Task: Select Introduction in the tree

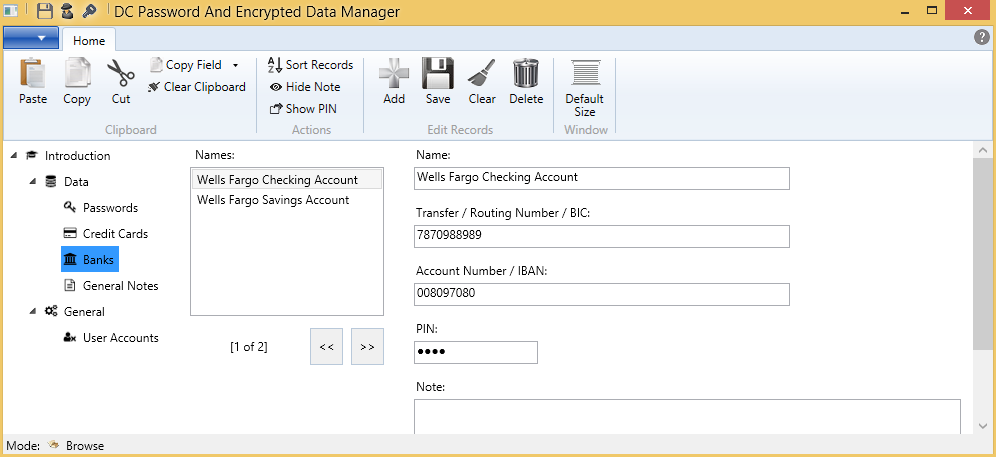Action: pyautogui.click(x=77, y=156)
